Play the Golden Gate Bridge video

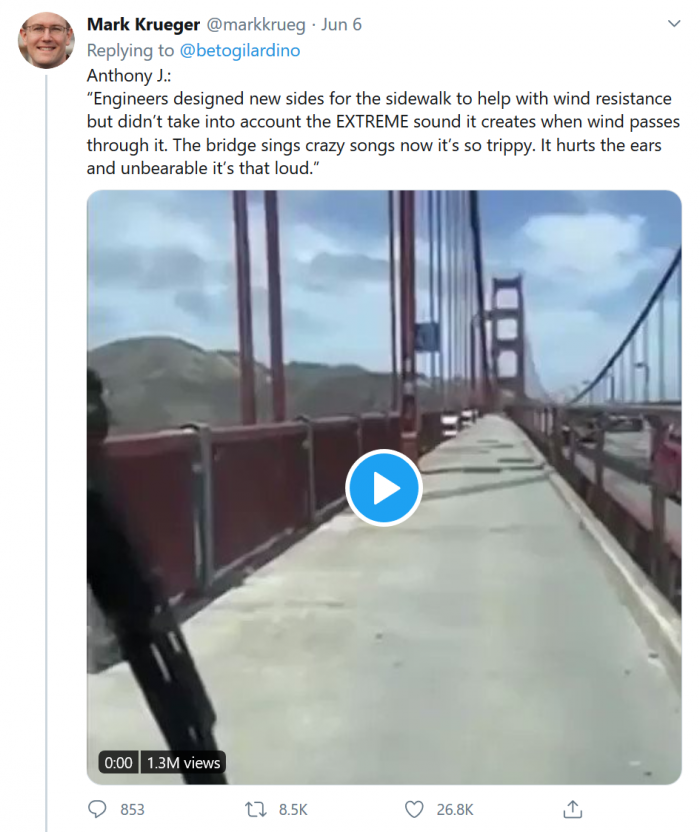pyautogui.click(x=384, y=488)
